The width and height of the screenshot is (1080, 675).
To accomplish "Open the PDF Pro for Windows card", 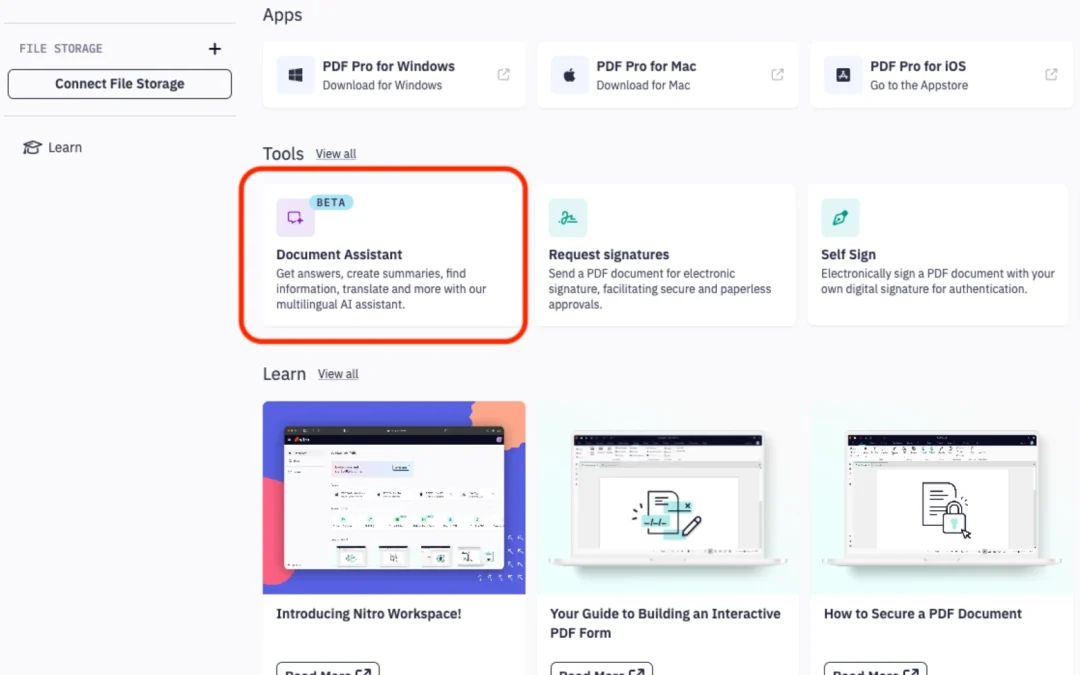I will 394,75.
